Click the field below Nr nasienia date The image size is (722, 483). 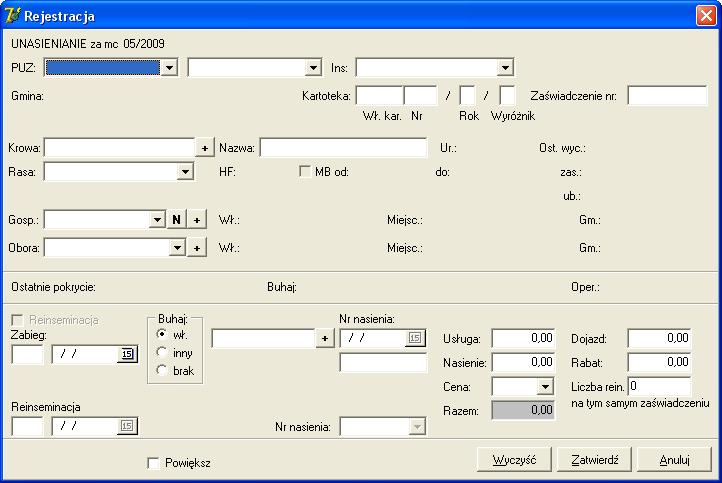(383, 362)
